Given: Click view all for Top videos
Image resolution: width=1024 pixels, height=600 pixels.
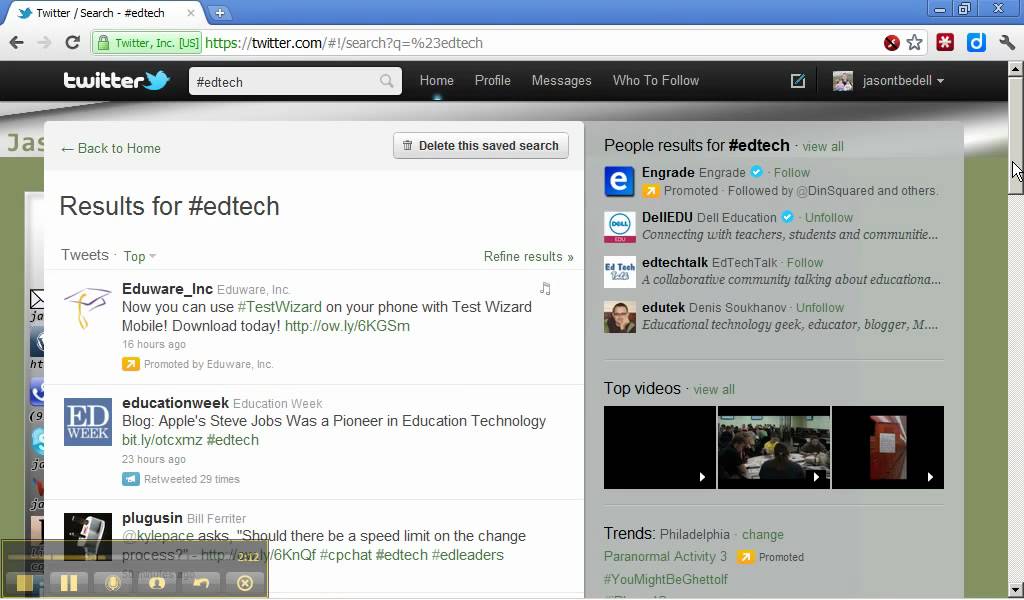Looking at the screenshot, I should 714,389.
